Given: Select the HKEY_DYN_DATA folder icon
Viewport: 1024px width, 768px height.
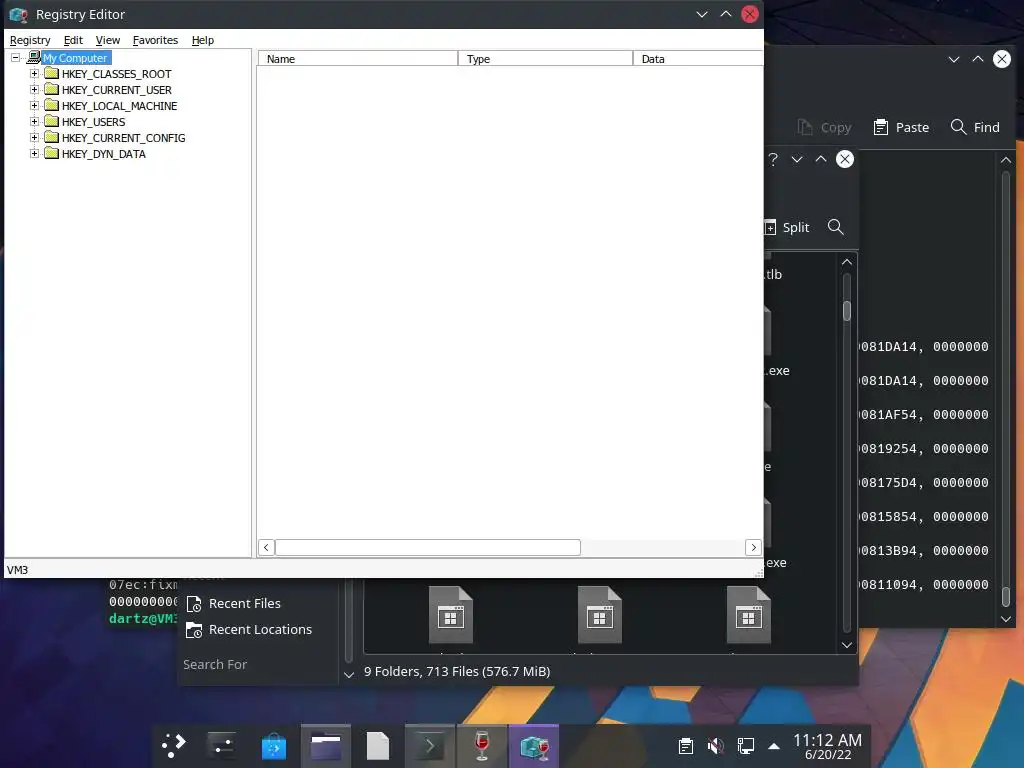Looking at the screenshot, I should tap(52, 153).
